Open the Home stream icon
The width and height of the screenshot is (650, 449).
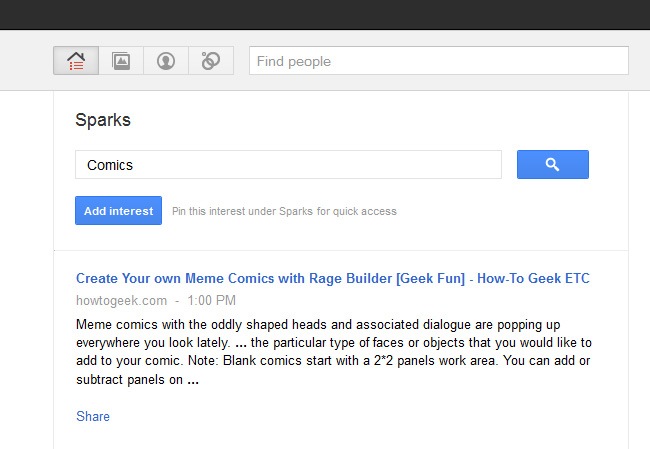point(76,61)
